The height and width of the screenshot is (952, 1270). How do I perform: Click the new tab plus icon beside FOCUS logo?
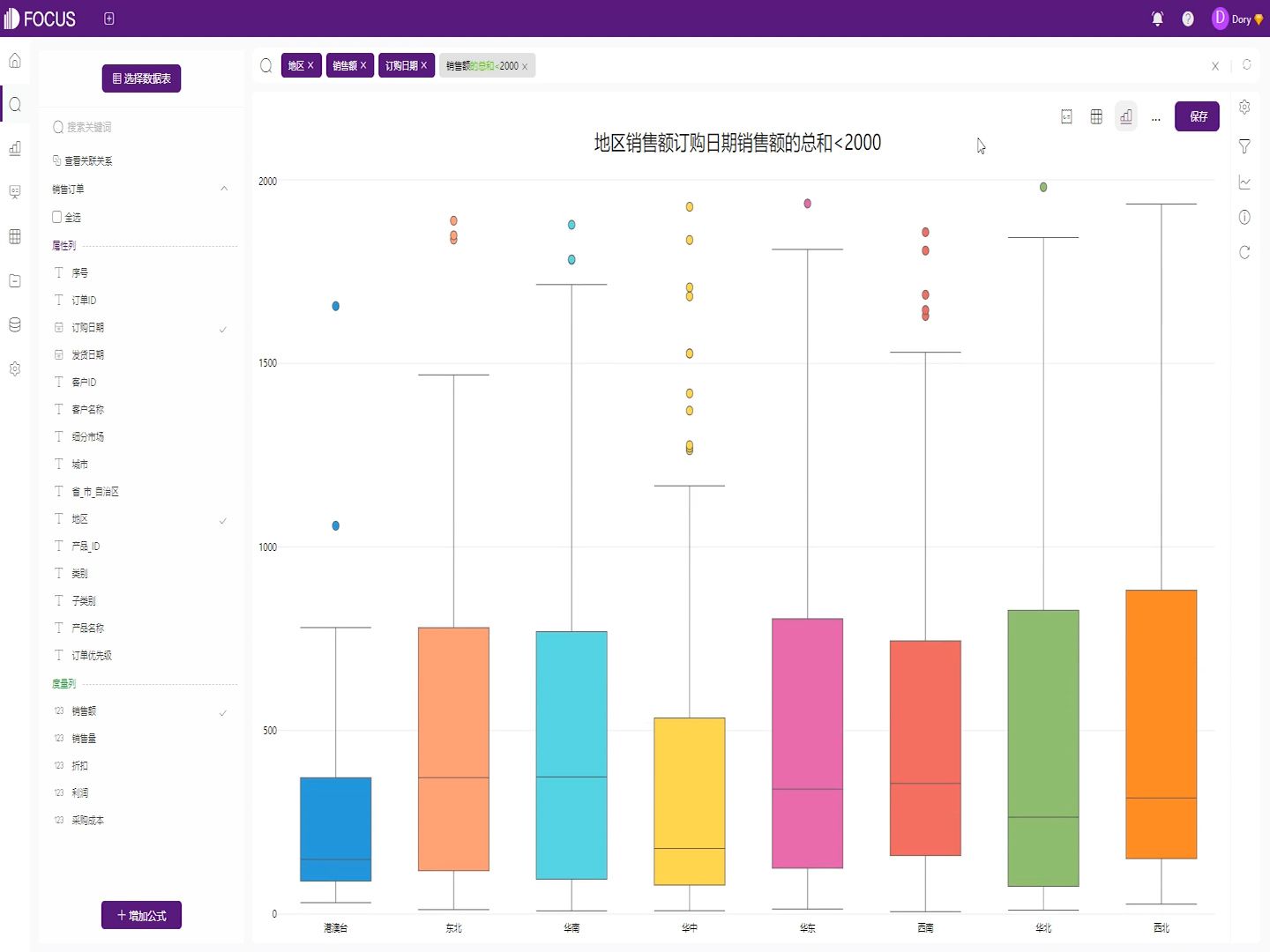coord(109,19)
